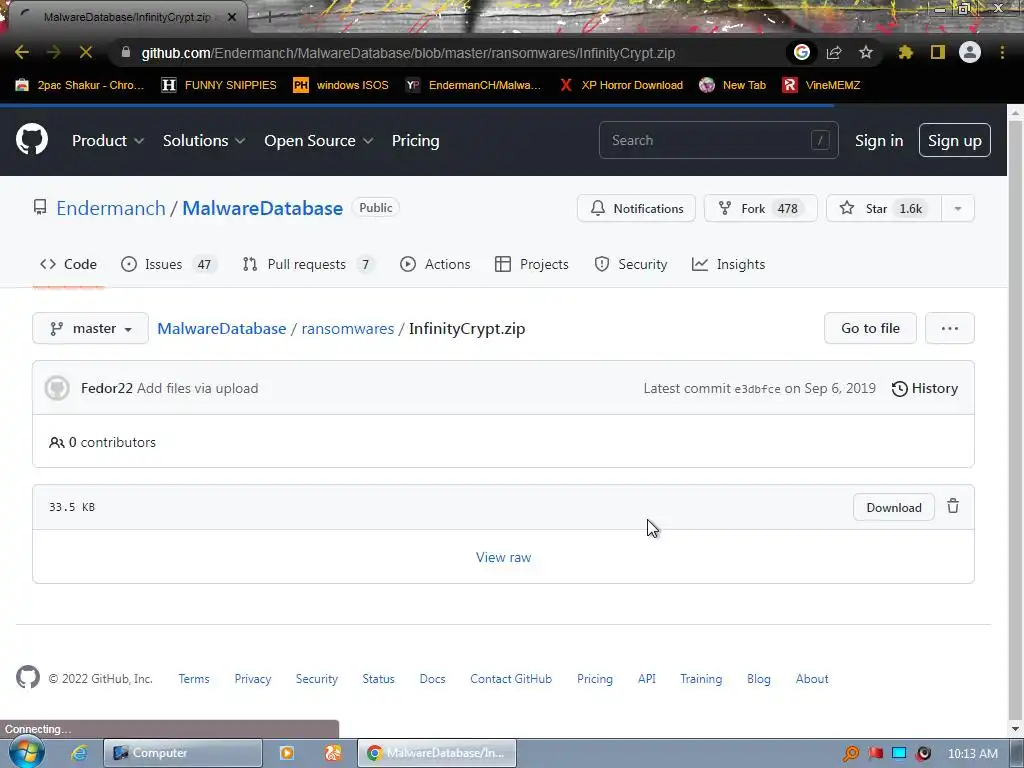Open the Terms footer link
This screenshot has width=1024, height=768.
tap(193, 679)
